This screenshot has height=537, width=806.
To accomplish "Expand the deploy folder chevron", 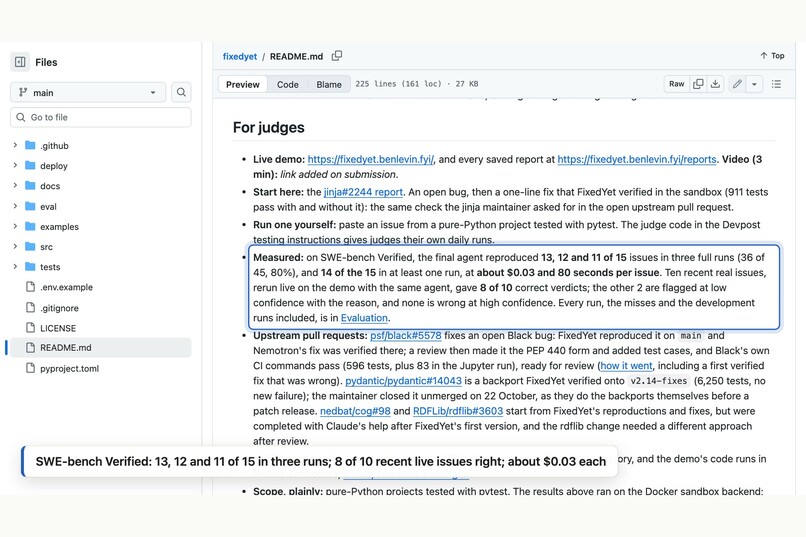I will (15, 165).
